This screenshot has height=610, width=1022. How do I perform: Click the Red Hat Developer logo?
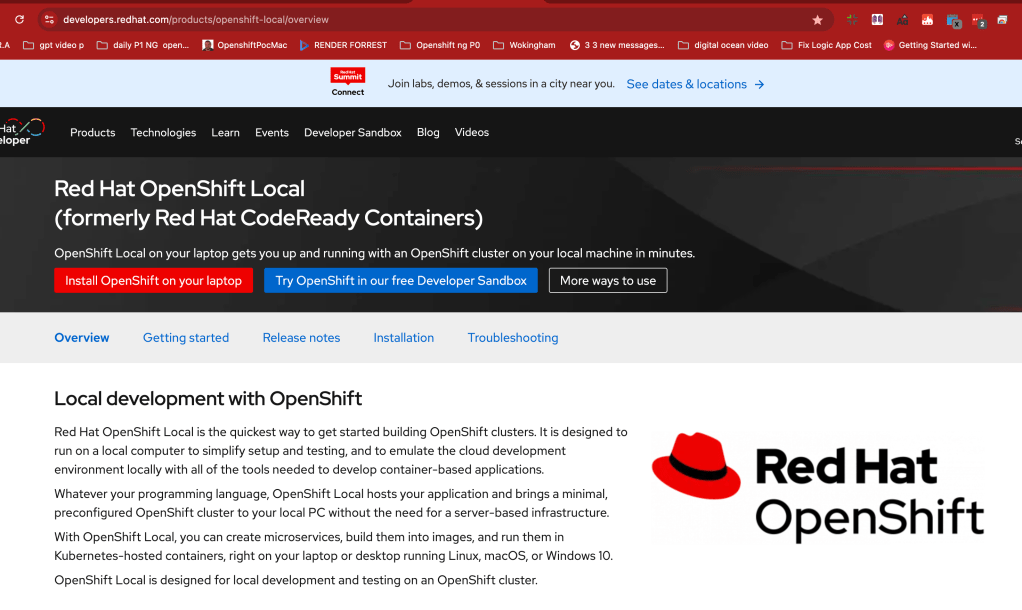22,132
